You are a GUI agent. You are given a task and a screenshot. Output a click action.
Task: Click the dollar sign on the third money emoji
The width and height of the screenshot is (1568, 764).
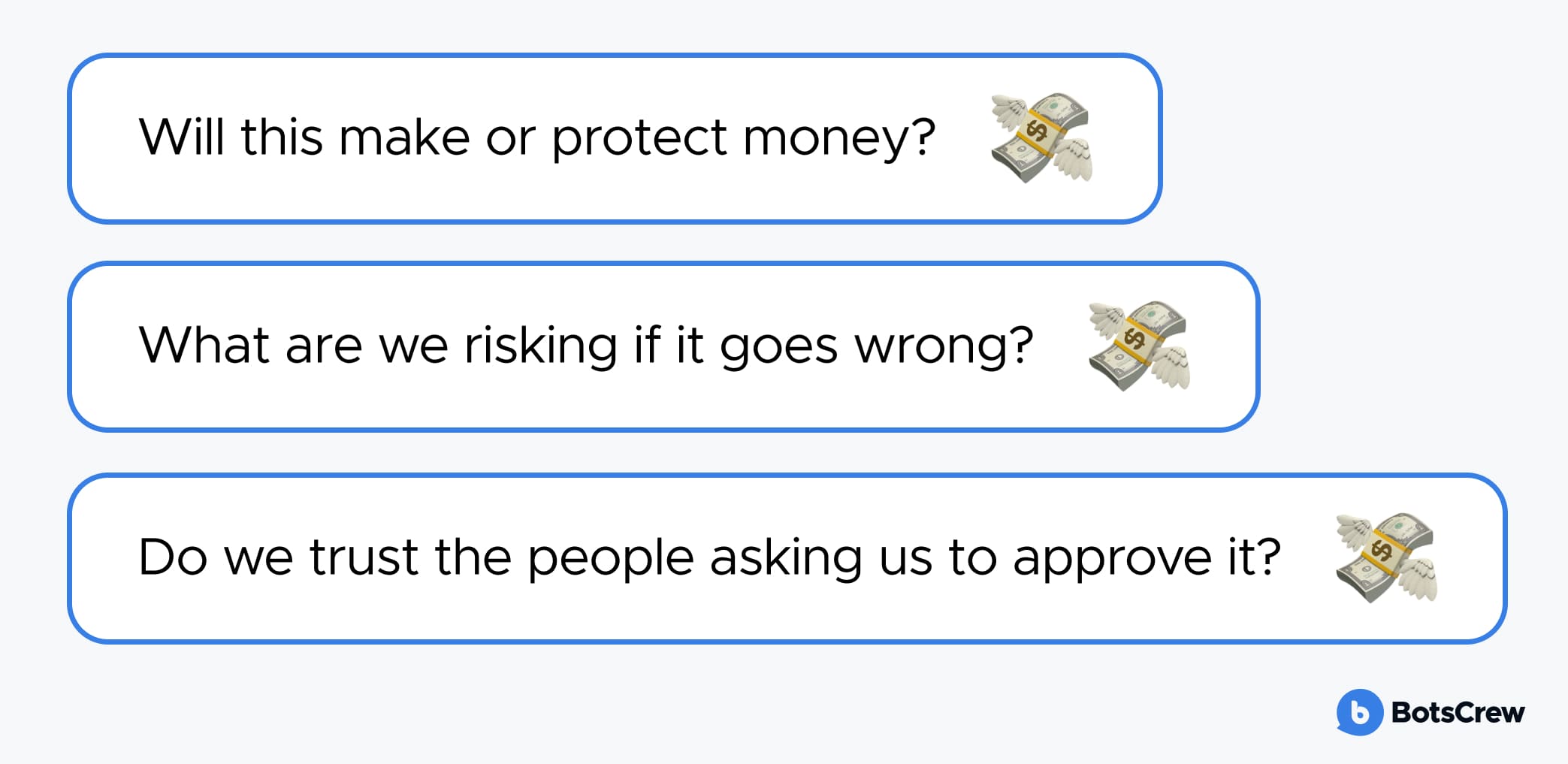pyautogui.click(x=1382, y=551)
